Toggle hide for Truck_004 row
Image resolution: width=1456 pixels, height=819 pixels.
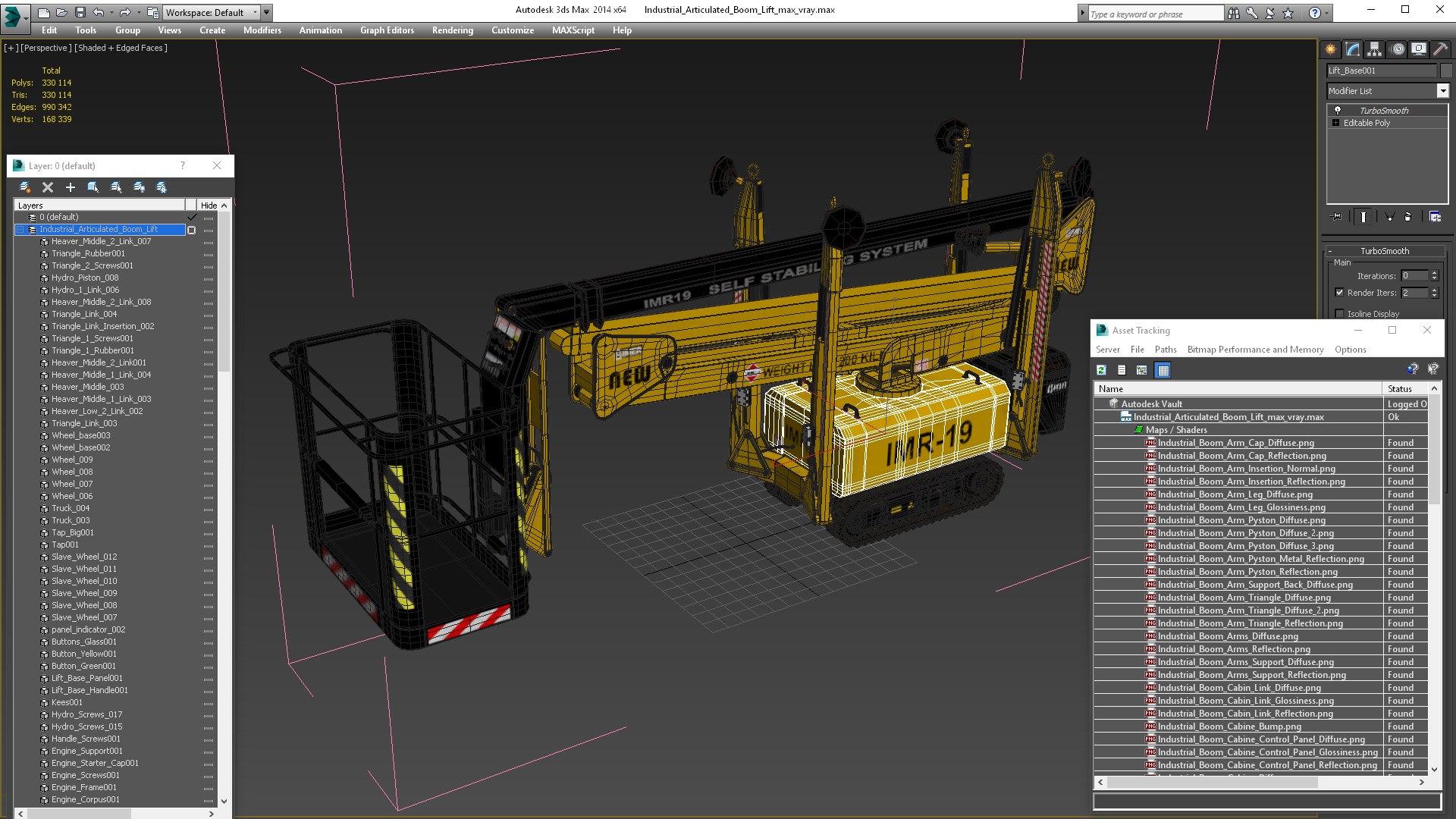[209, 509]
